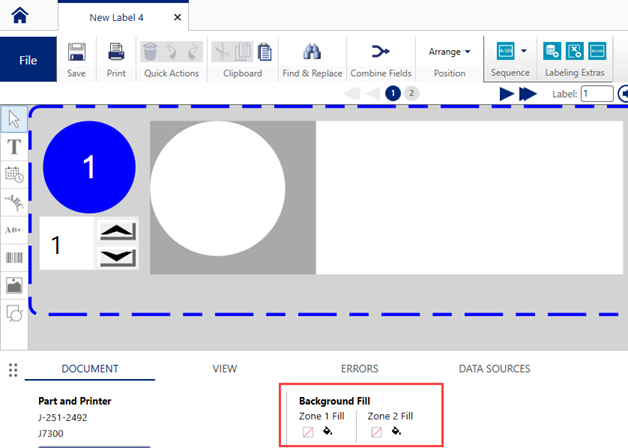Set Zone 2 Fill to no fill

[x=376, y=432]
